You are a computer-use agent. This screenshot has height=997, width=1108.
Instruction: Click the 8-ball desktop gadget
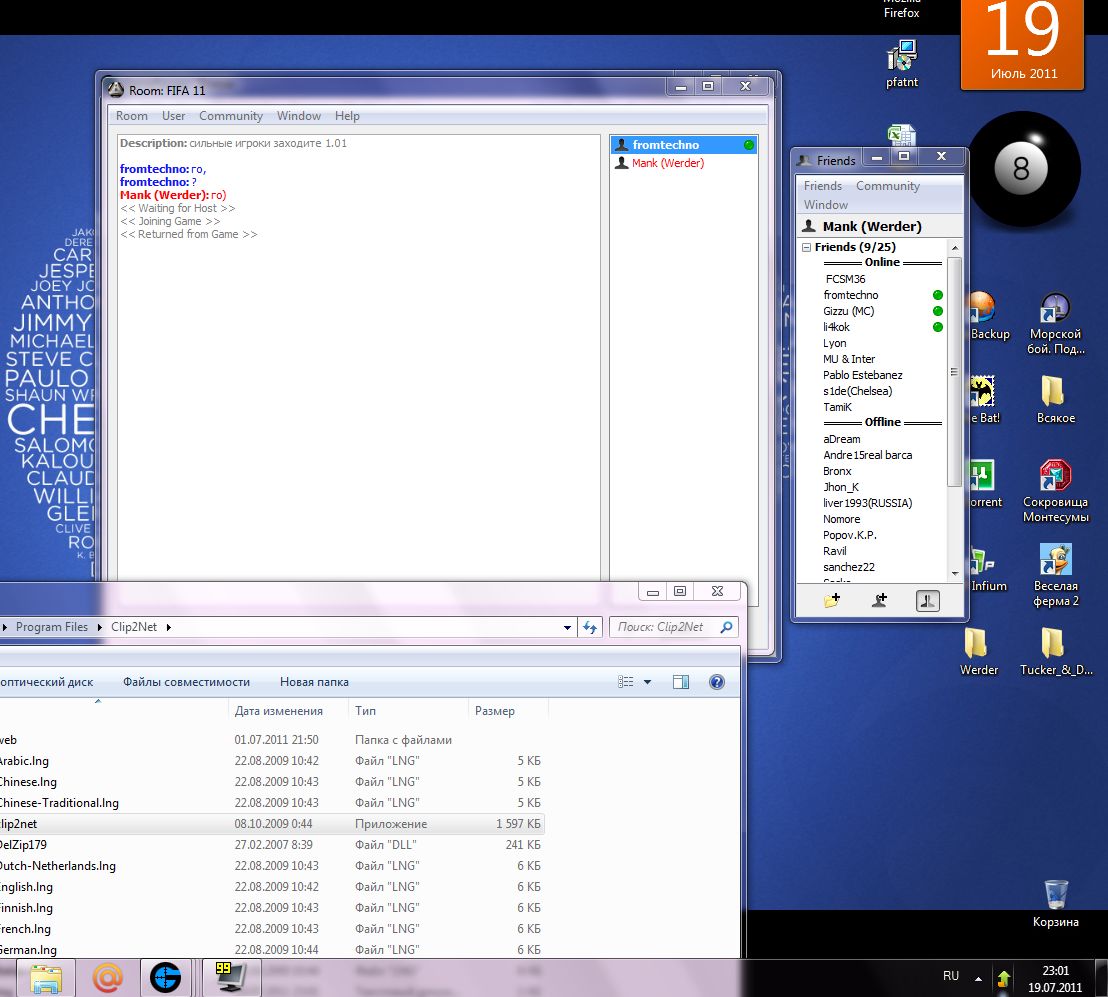(1022, 168)
